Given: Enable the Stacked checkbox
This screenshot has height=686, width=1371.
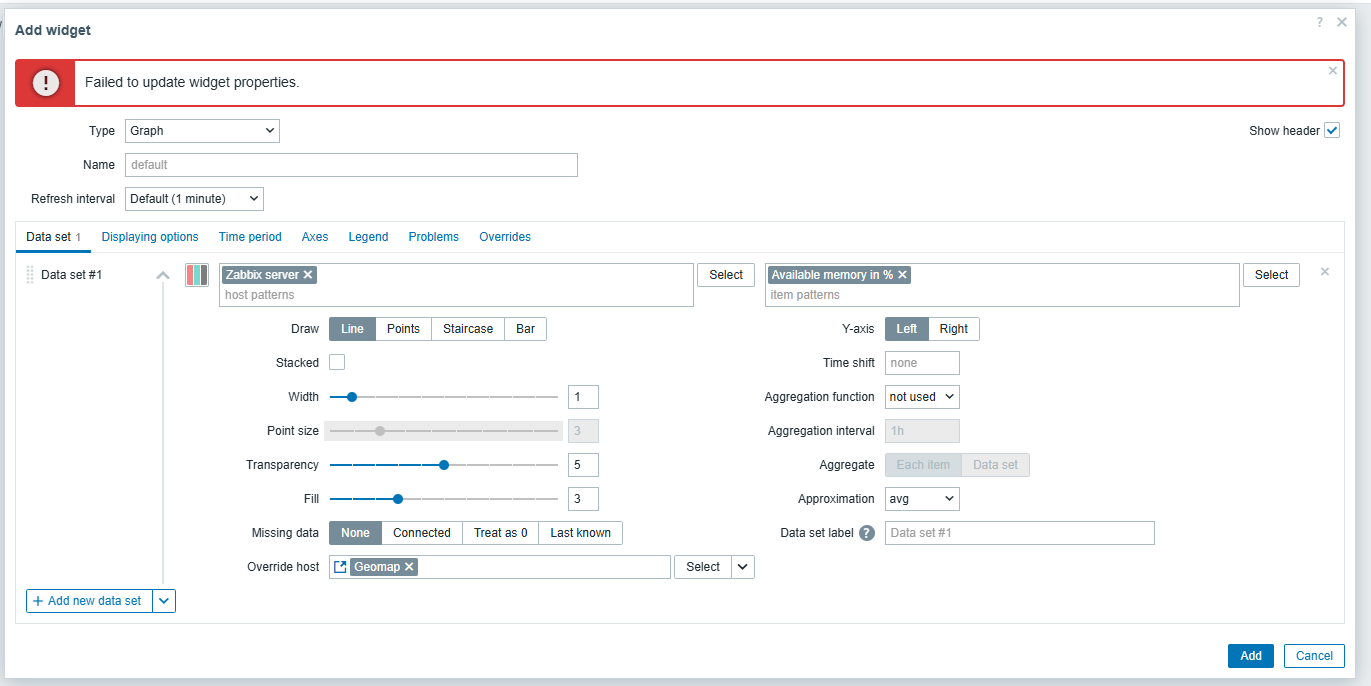Looking at the screenshot, I should pyautogui.click(x=337, y=363).
